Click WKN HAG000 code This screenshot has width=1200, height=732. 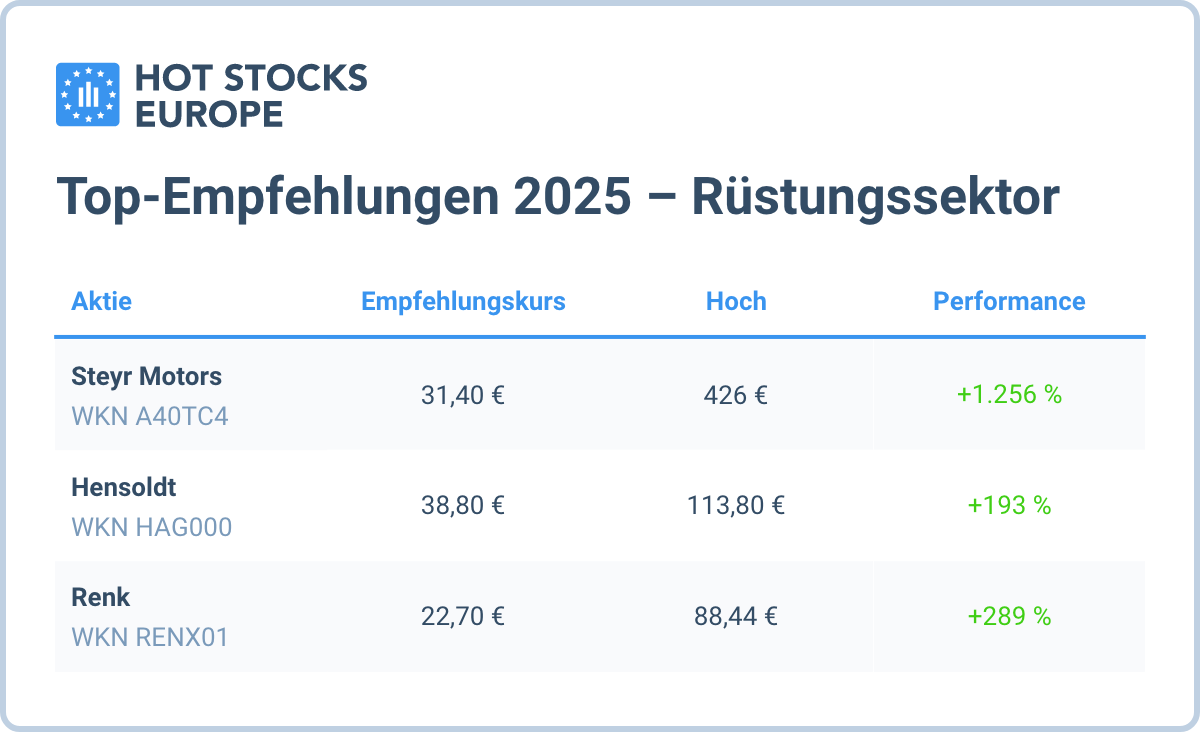[x=152, y=526]
